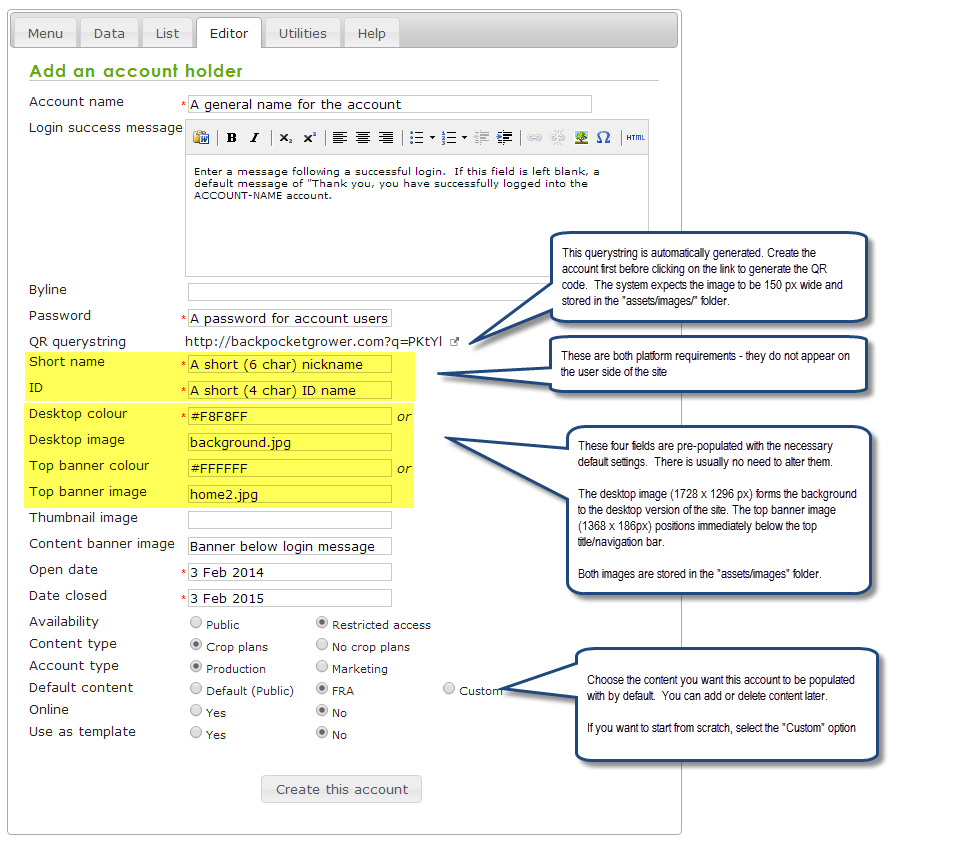This screenshot has width=958, height=845.
Task: Click the Desktop colour hex field
Action: point(290,416)
